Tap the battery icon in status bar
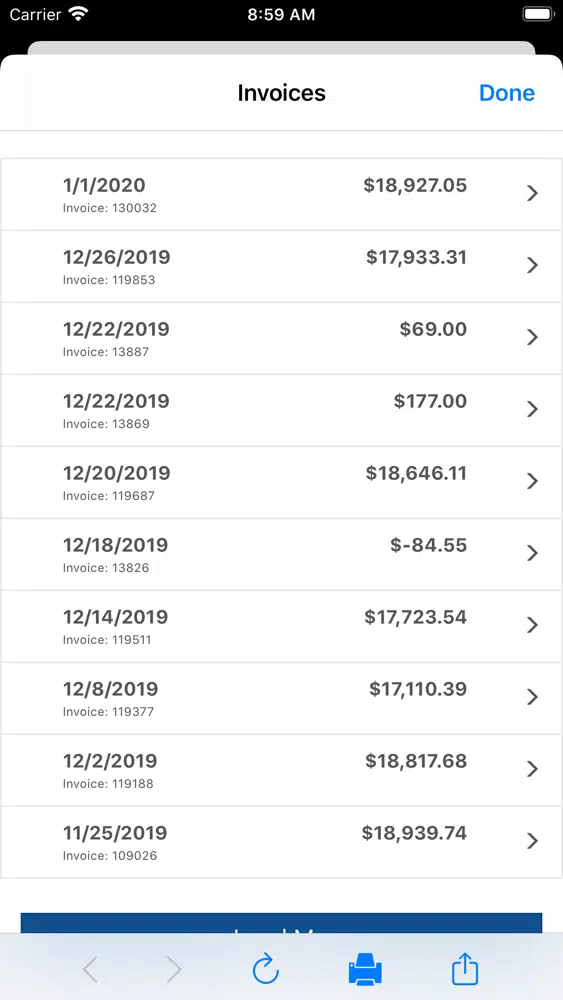563x1000 pixels. pos(539,15)
